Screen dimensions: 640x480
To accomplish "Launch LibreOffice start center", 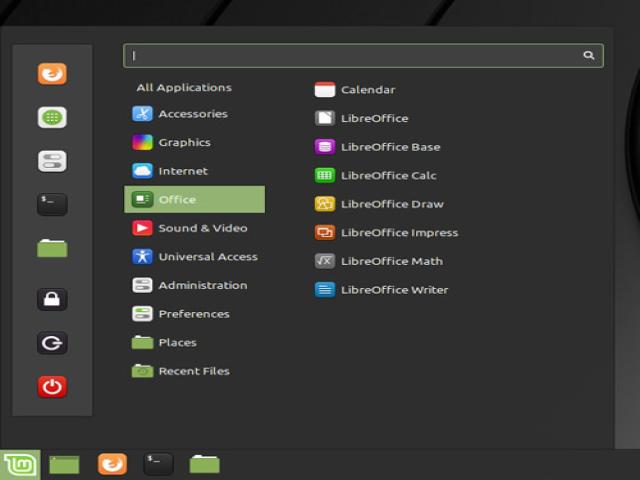I will [x=361, y=118].
